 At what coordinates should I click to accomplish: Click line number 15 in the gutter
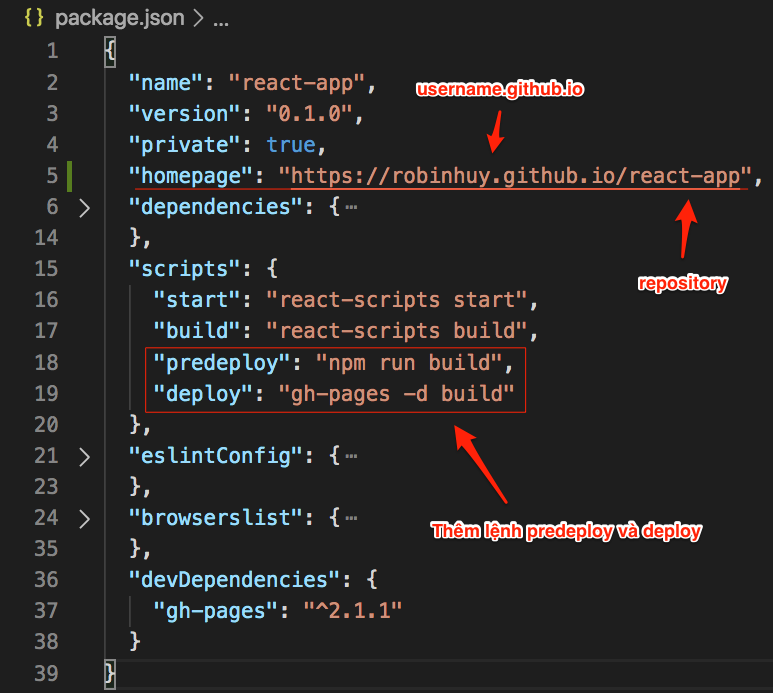[x=46, y=269]
